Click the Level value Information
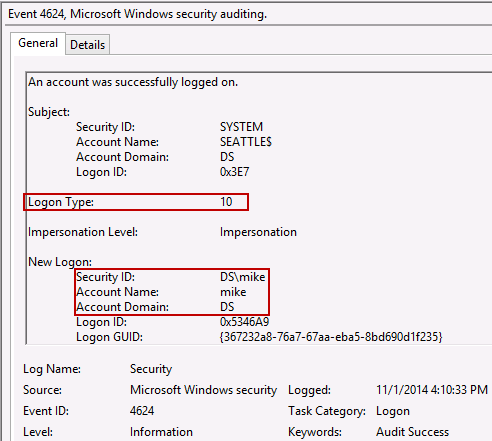This screenshot has width=492, height=441. [x=161, y=432]
